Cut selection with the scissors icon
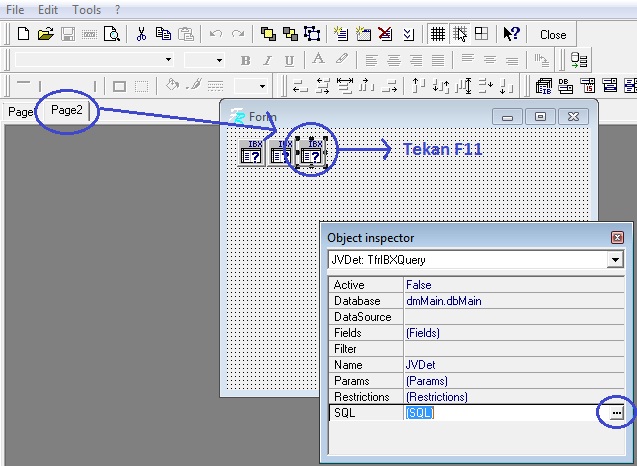Image resolution: width=637 pixels, height=466 pixels. click(x=141, y=34)
